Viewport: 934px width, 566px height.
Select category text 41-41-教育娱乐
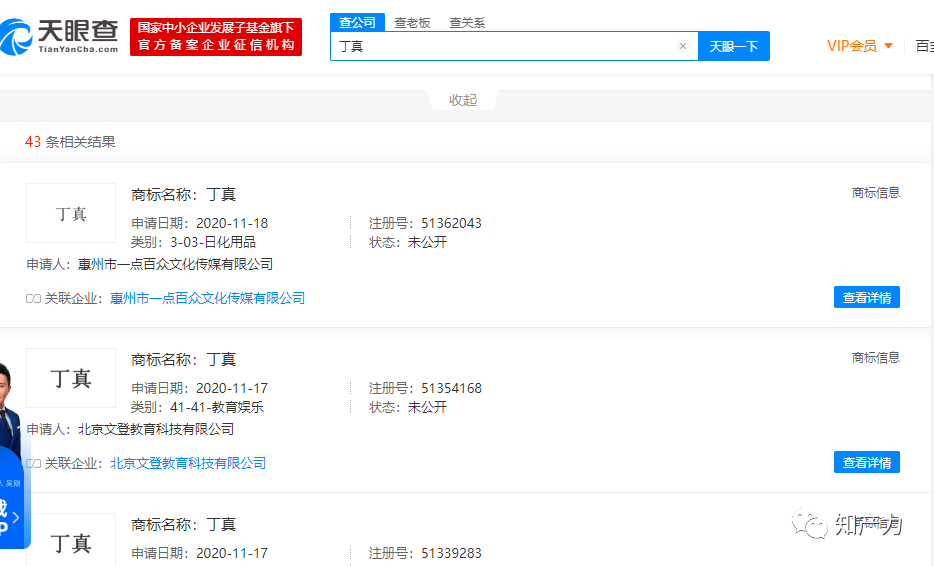pos(217,408)
